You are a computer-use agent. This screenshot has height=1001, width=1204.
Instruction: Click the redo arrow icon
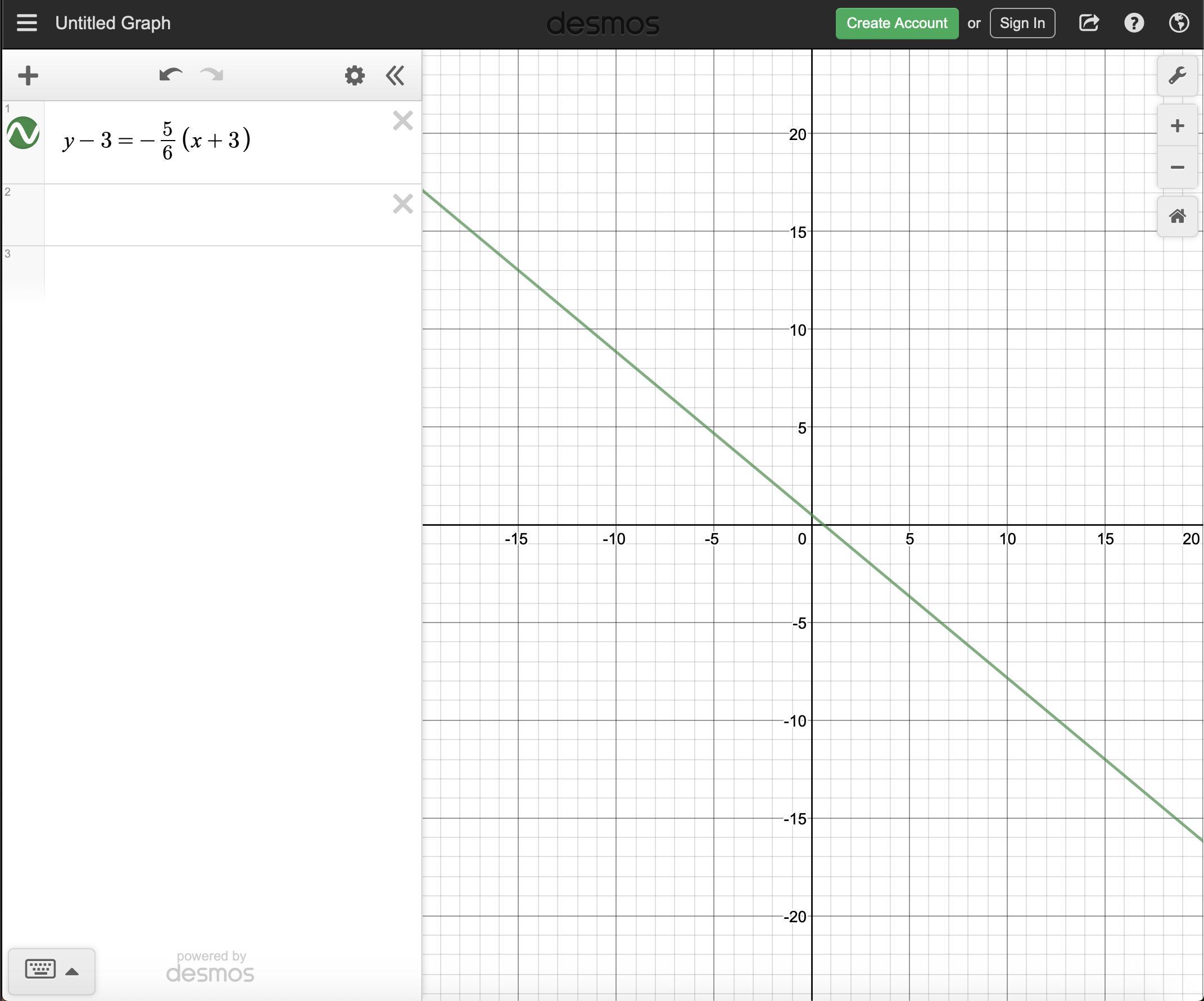(x=211, y=75)
